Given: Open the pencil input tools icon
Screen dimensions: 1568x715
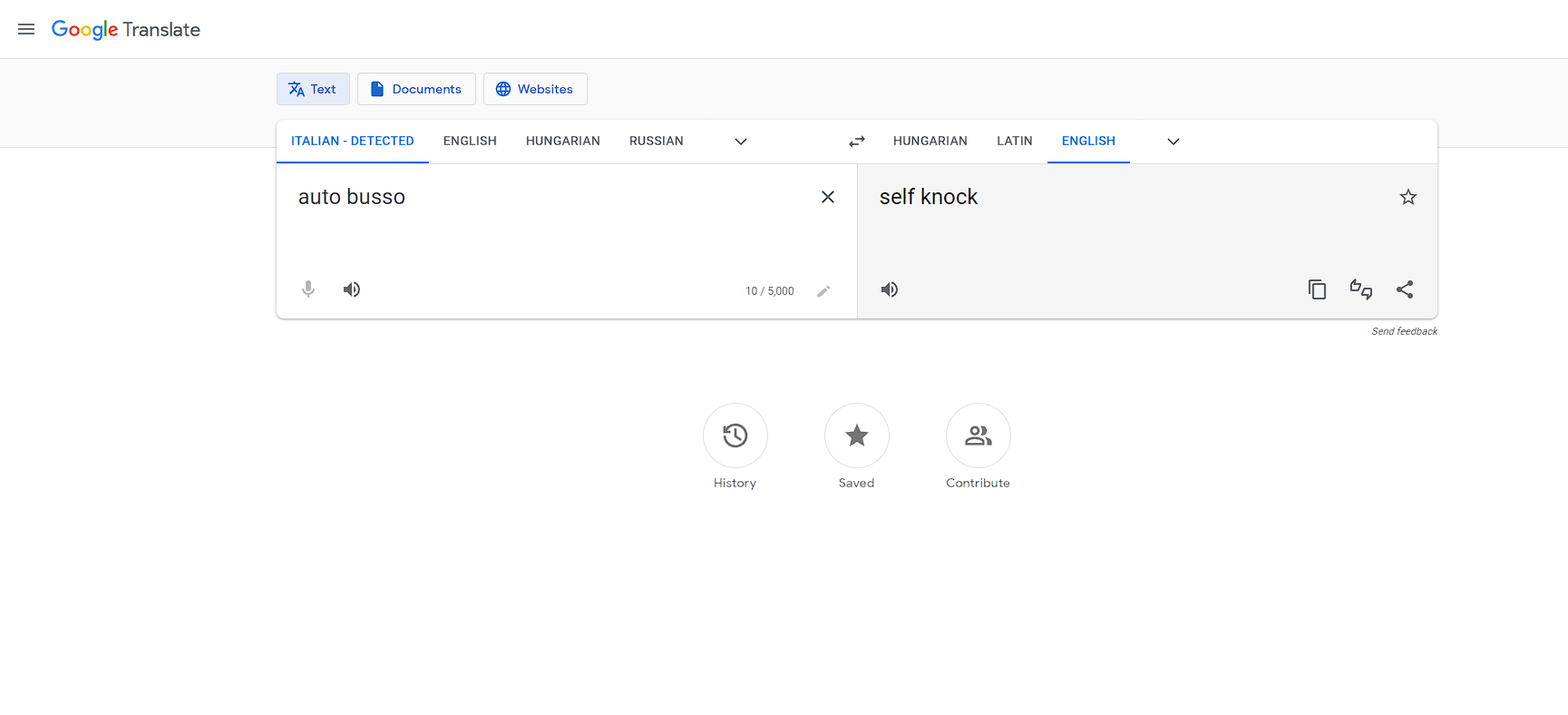Looking at the screenshot, I should click(x=823, y=291).
